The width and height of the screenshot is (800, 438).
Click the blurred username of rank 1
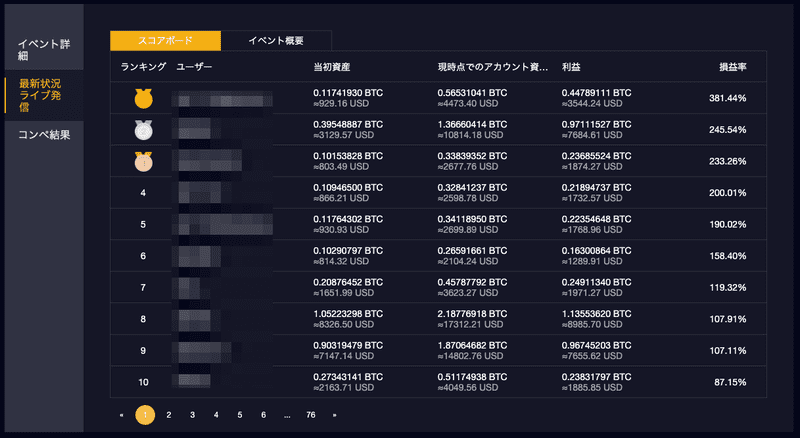click(x=222, y=99)
